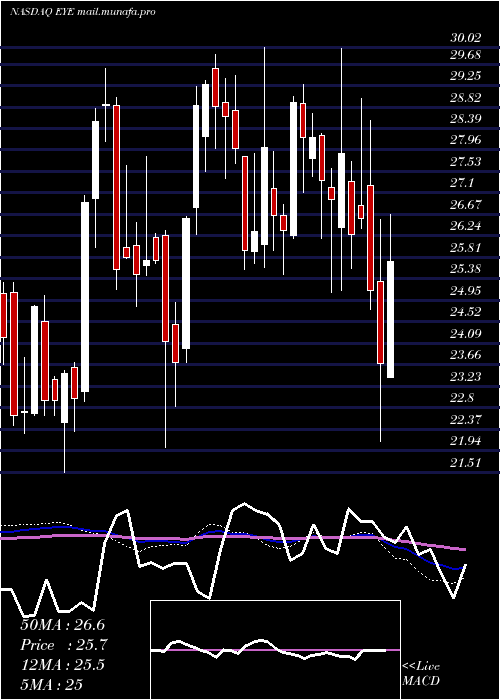500x700 pixels.
Task: Click the 23.23 price label
Action: tap(466, 376)
